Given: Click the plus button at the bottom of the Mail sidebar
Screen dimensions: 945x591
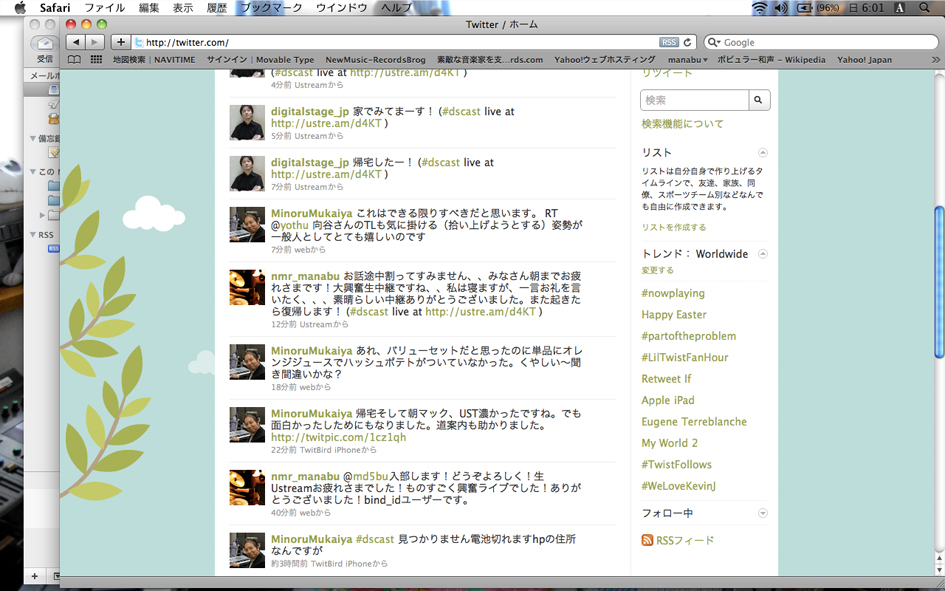Looking at the screenshot, I should 34,576.
